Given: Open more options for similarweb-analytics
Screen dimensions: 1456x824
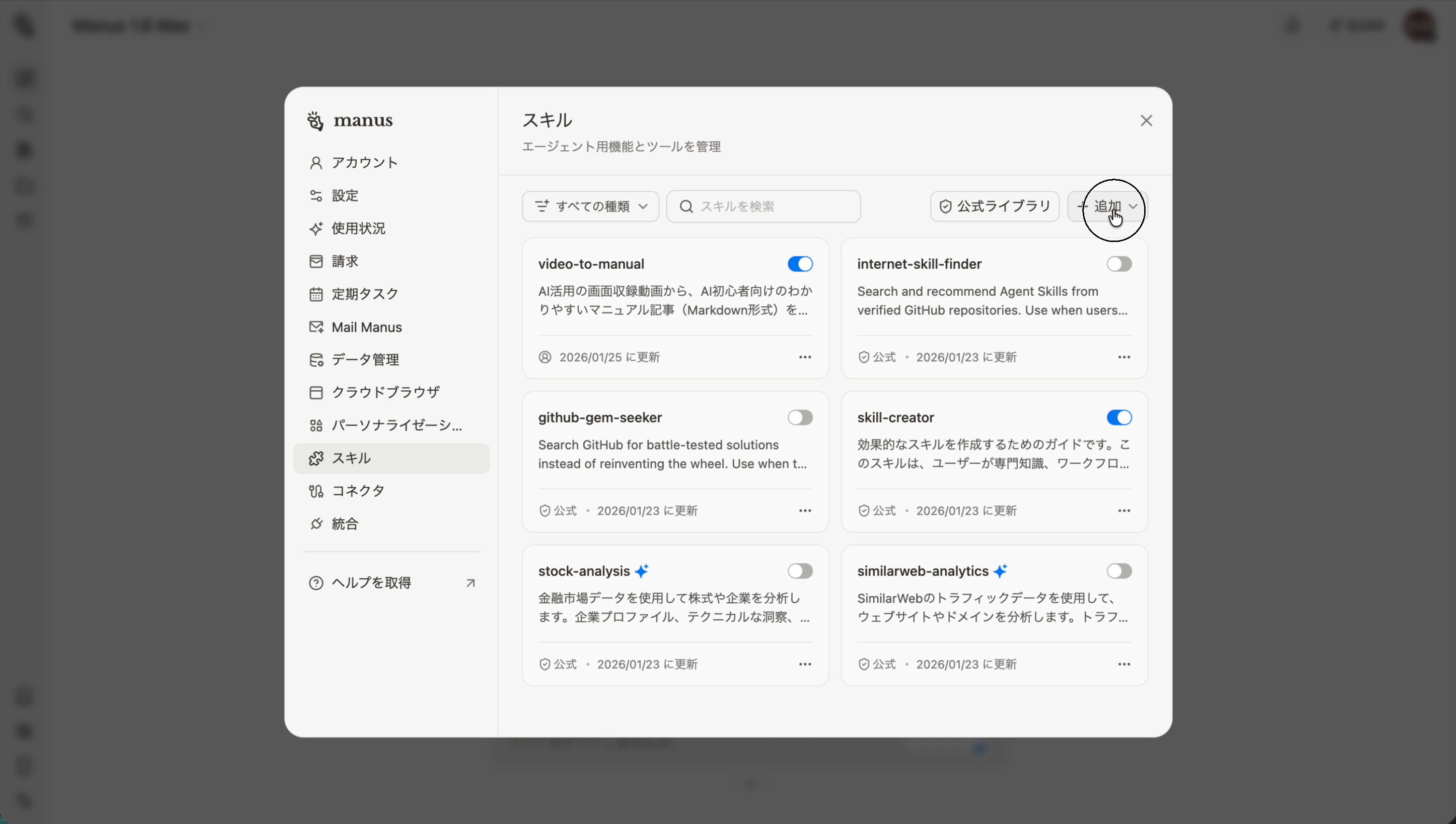Looking at the screenshot, I should pos(1124,664).
